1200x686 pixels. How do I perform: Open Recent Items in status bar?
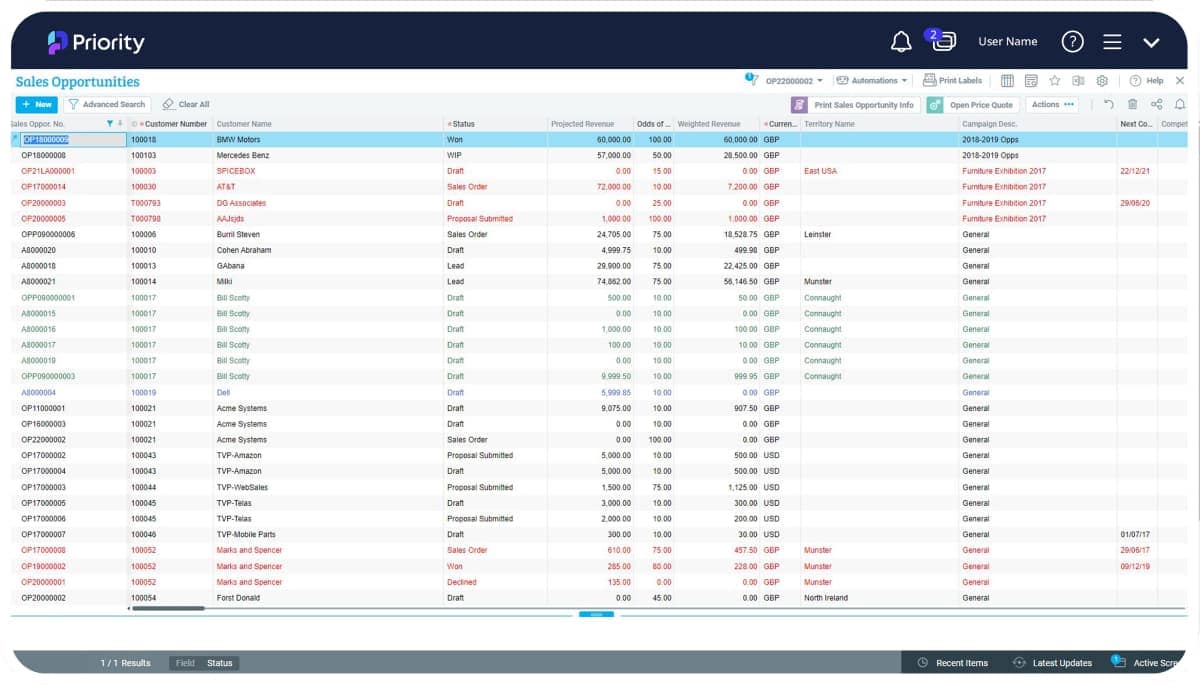[953, 663]
